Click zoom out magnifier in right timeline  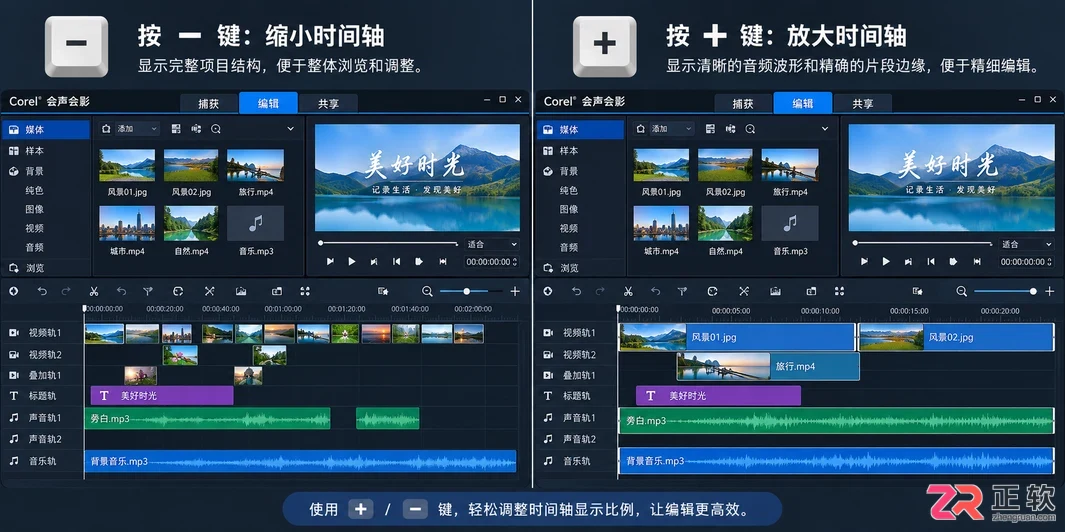coord(962,291)
